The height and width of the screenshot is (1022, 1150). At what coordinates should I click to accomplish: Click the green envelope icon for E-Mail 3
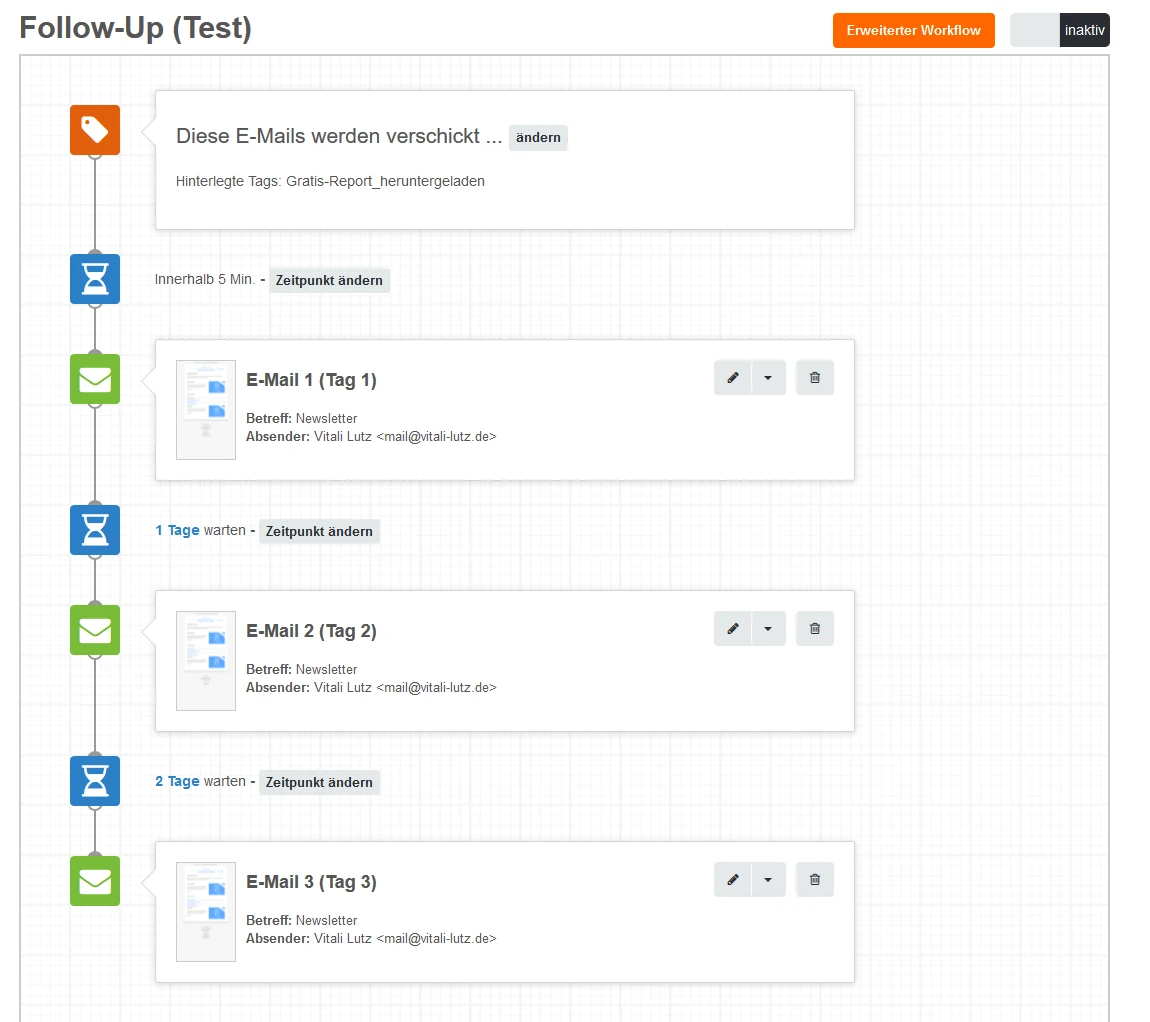(95, 881)
